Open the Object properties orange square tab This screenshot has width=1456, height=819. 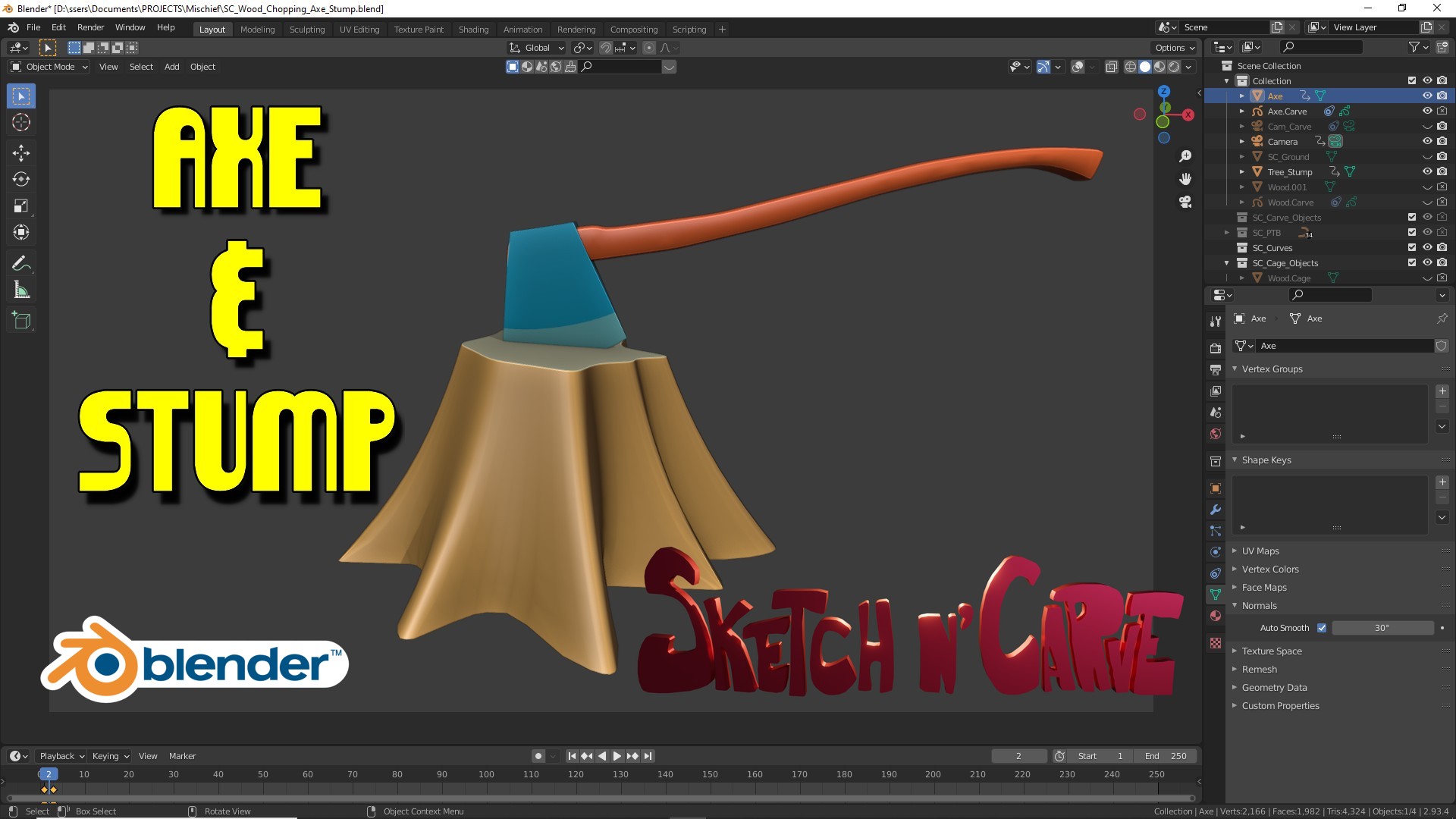[x=1216, y=488]
